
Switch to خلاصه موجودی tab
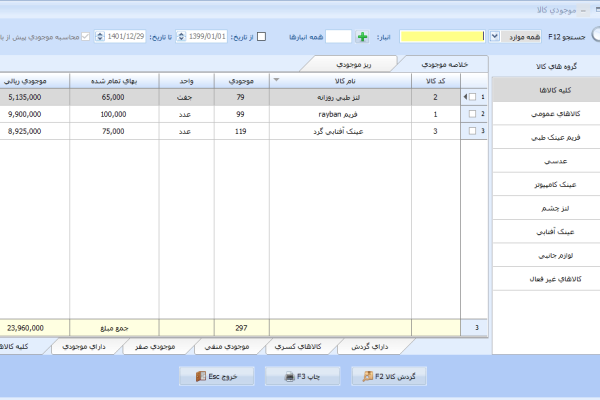pyautogui.click(x=444, y=64)
